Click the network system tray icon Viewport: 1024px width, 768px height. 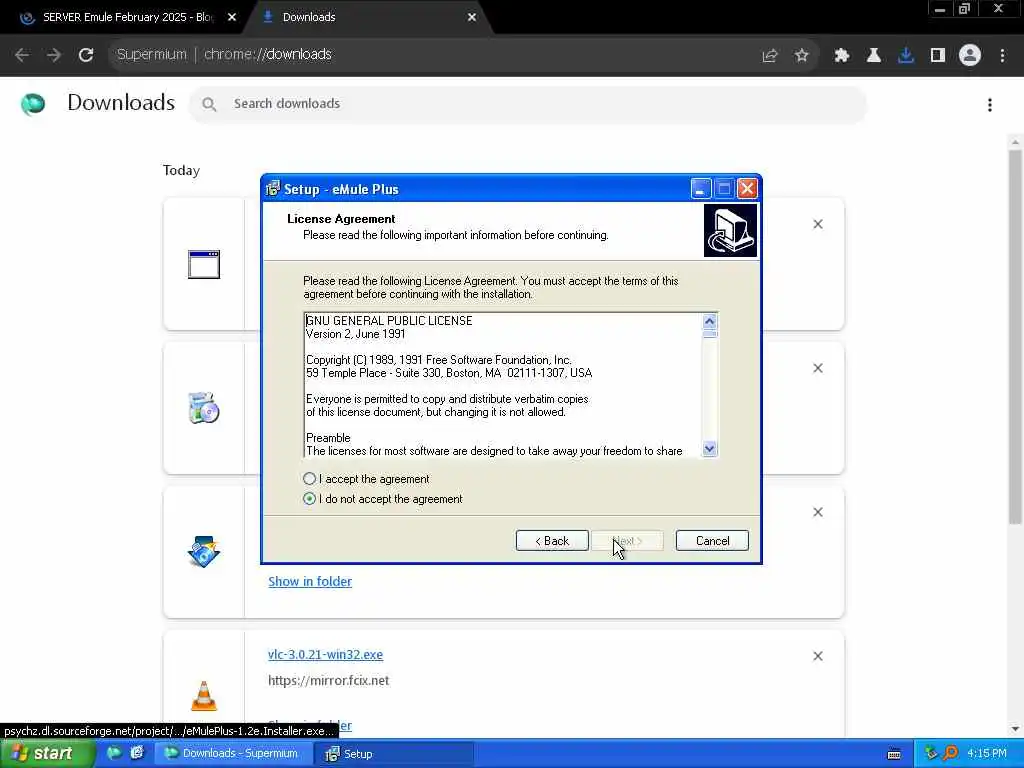pyautogui.click(x=931, y=754)
